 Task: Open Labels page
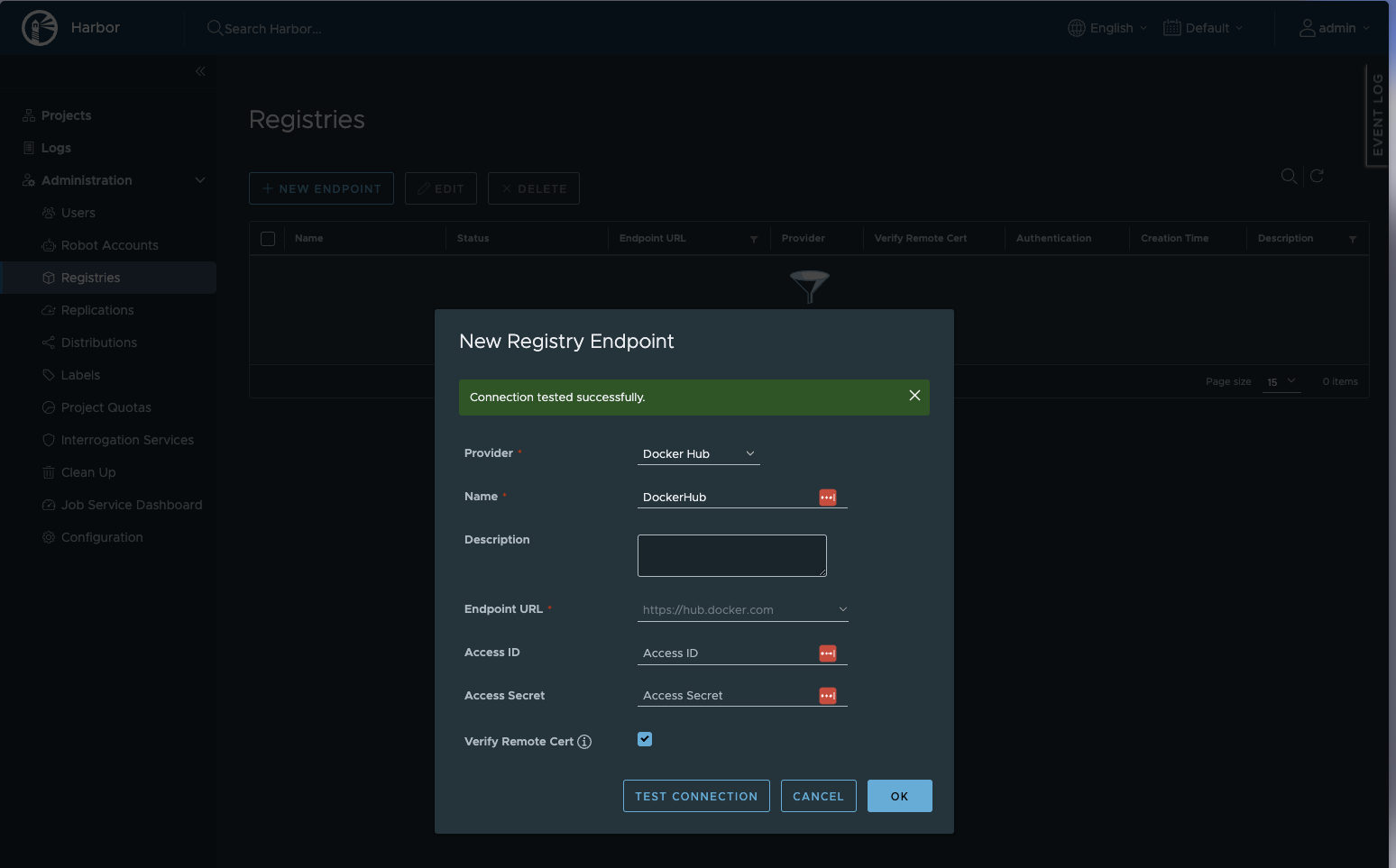80,375
